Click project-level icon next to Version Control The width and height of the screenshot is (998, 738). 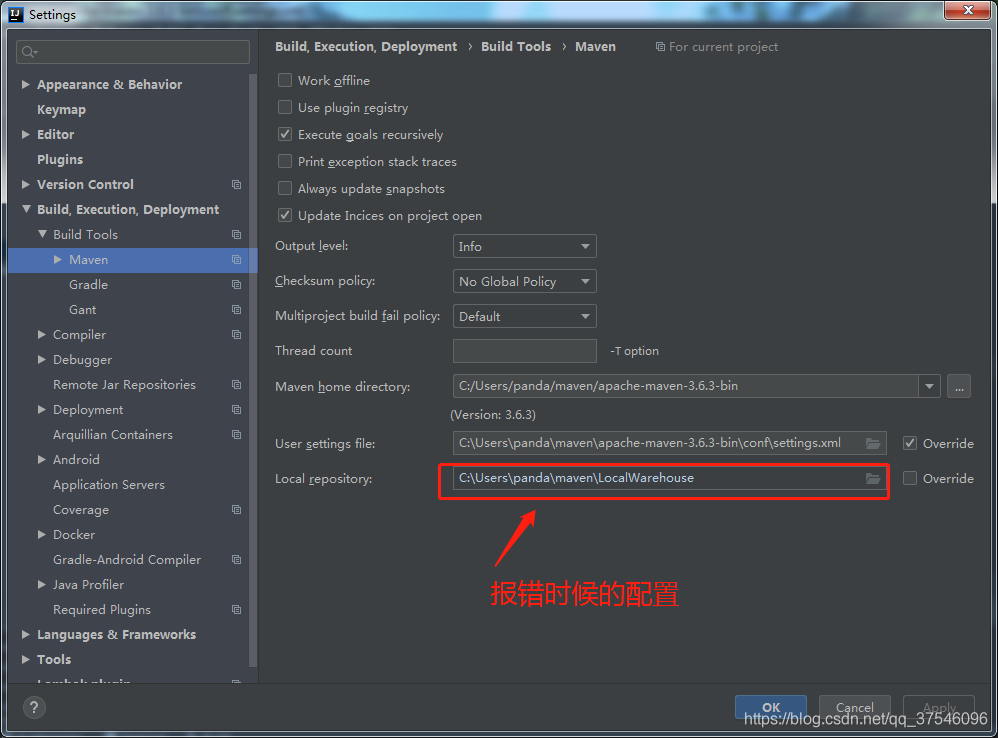[x=237, y=184]
